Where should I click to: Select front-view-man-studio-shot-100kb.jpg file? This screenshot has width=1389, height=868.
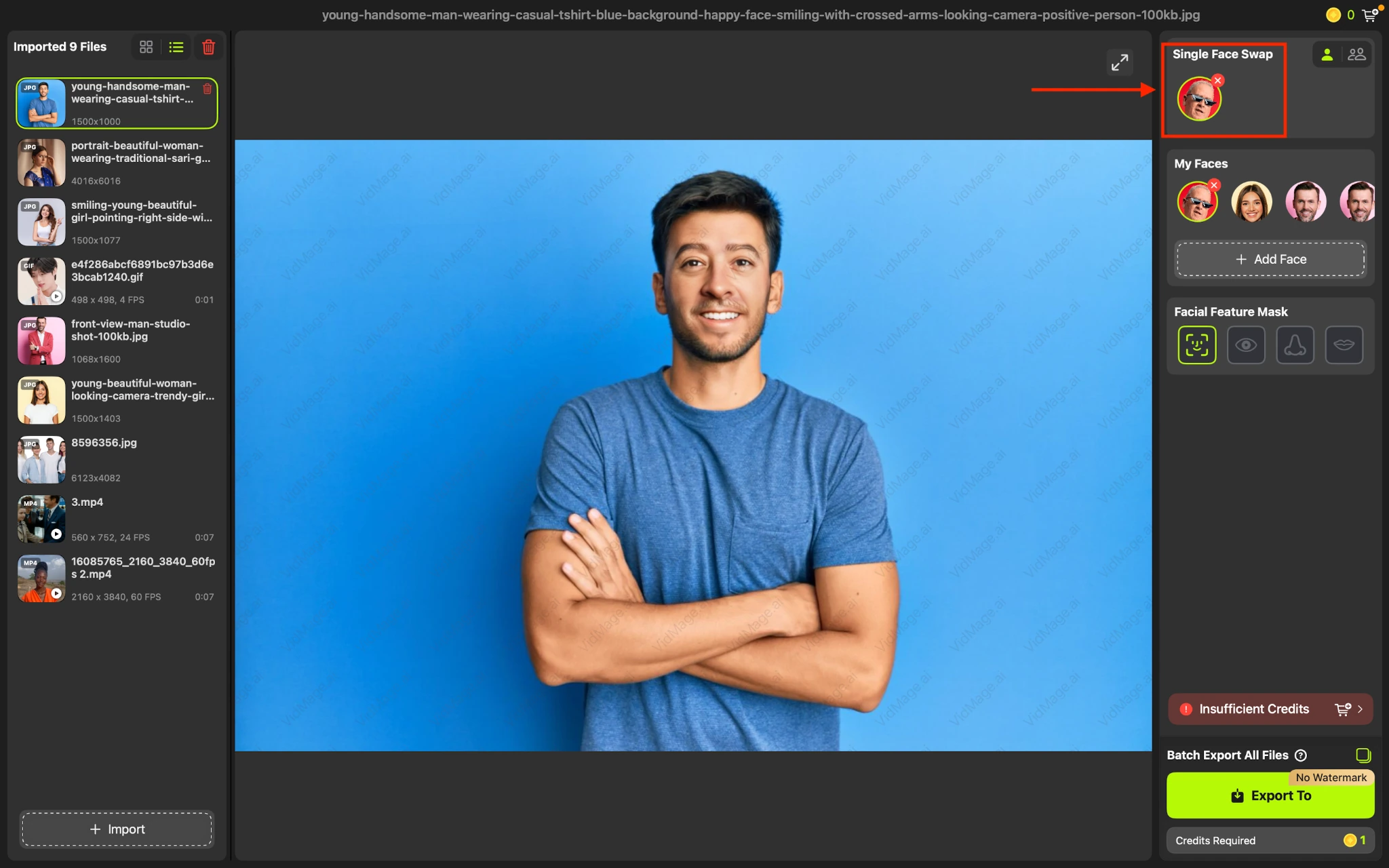[117, 341]
